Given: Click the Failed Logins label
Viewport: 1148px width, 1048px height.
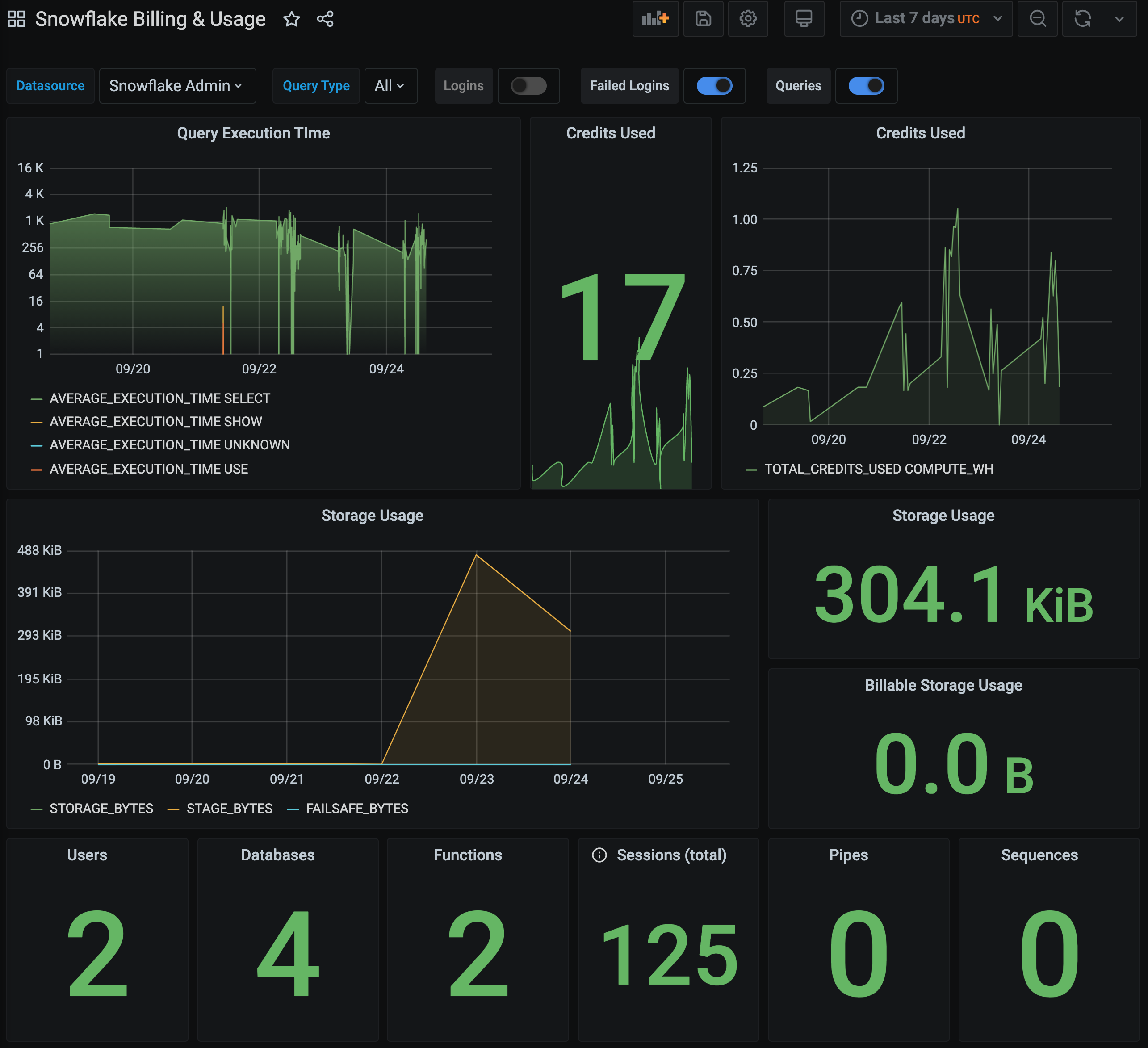Looking at the screenshot, I should 629,86.
